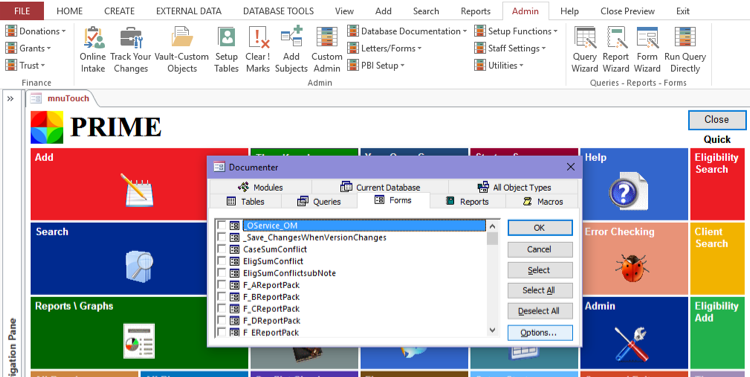The height and width of the screenshot is (377, 750).
Task: Tick the F_AReportPack checkbox
Action: pyautogui.click(x=222, y=285)
